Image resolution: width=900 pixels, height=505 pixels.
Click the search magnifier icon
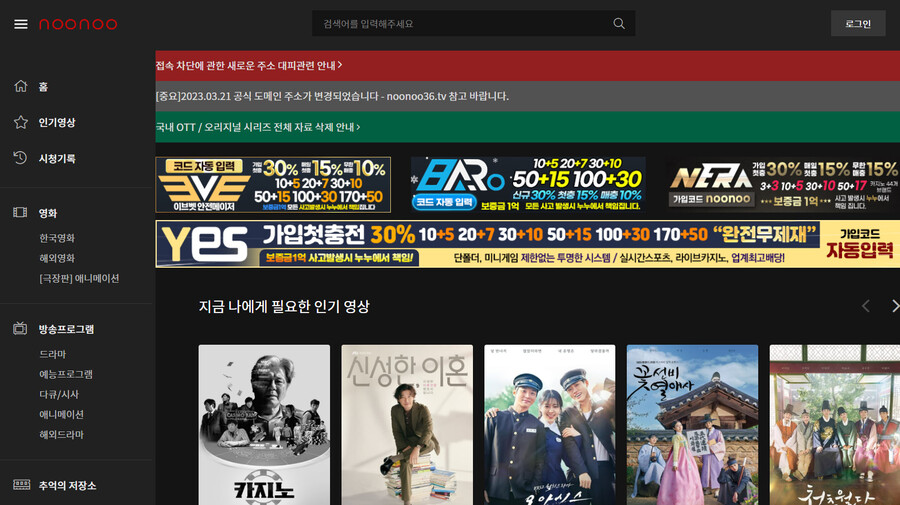[619, 24]
